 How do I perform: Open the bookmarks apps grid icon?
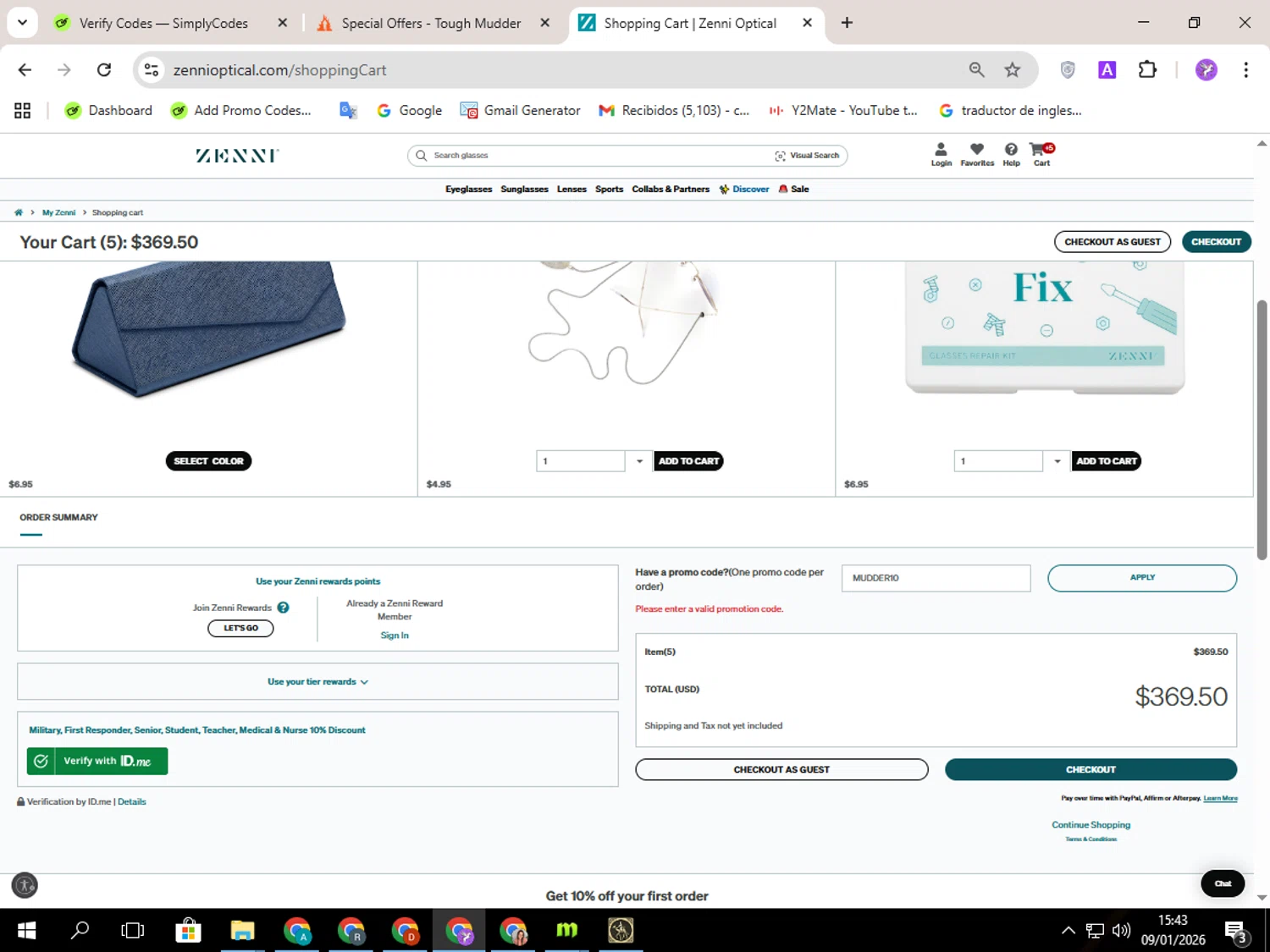click(23, 111)
